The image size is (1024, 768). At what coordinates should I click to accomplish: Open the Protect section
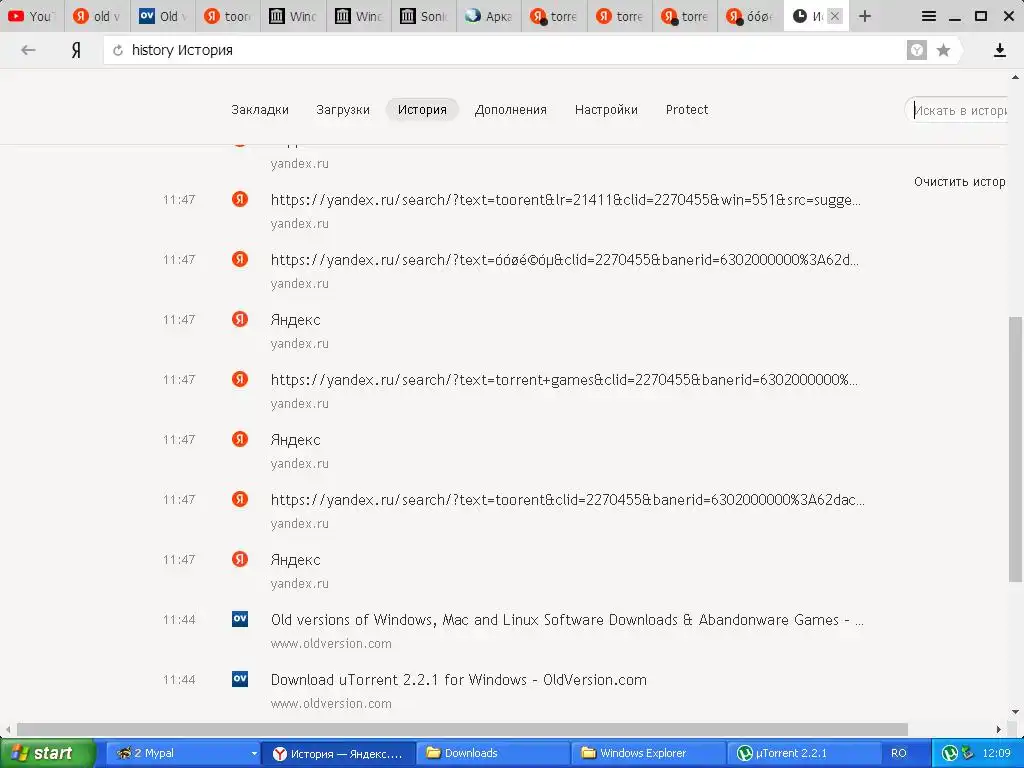tap(686, 110)
